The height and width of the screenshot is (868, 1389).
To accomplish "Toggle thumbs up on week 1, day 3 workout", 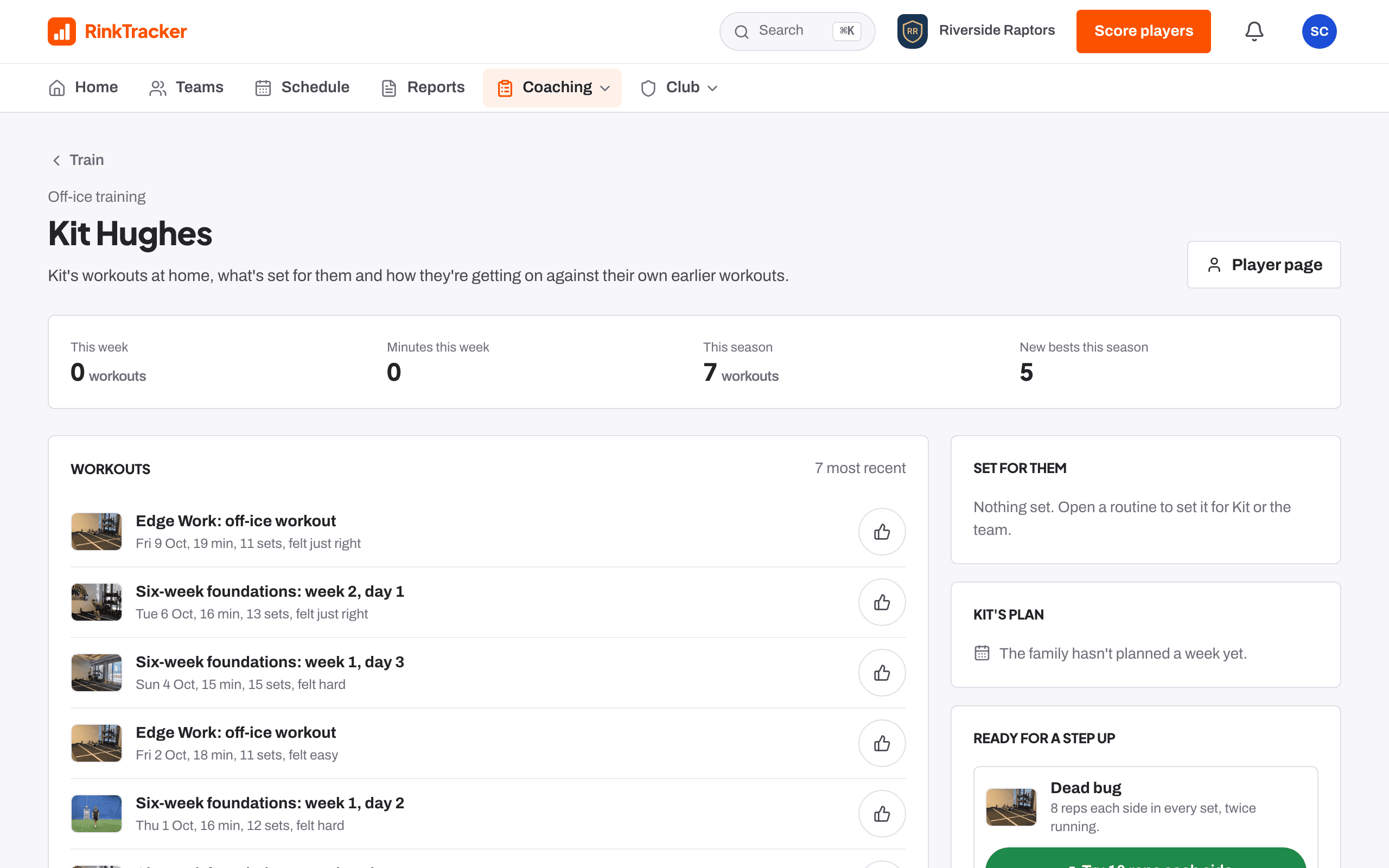I will tap(882, 673).
